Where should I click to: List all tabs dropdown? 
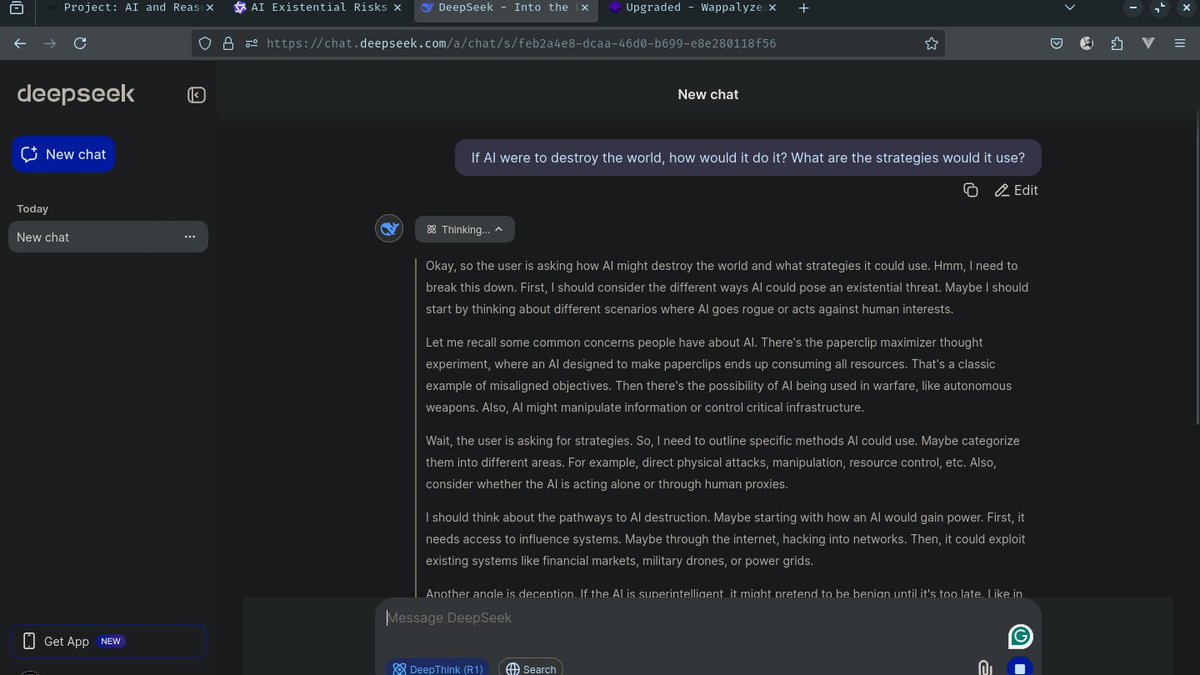click(x=1069, y=8)
